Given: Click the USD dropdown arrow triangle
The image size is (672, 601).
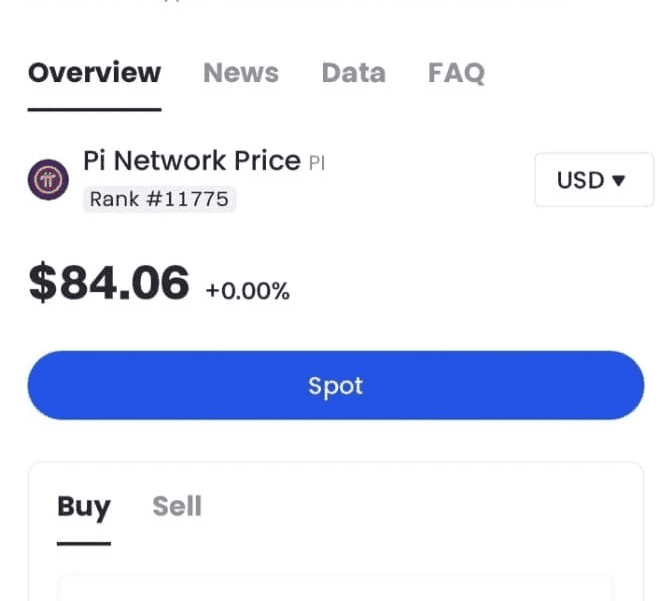Looking at the screenshot, I should (x=618, y=180).
